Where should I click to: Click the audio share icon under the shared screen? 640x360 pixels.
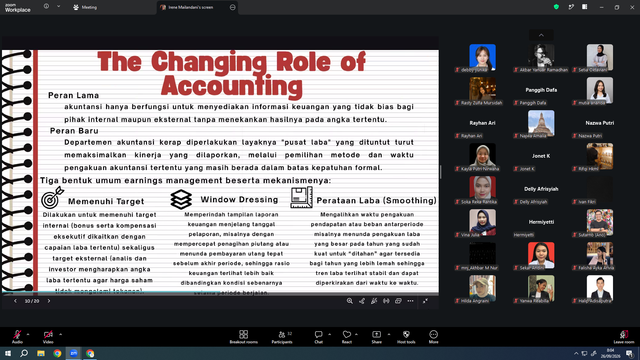pos(386,301)
